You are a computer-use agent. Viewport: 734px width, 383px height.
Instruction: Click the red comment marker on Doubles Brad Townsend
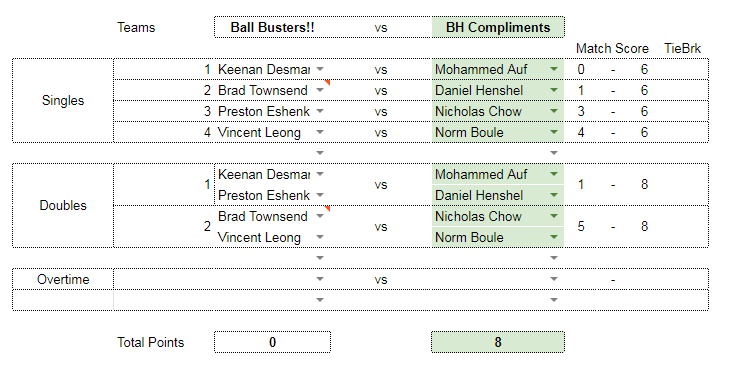(x=328, y=208)
